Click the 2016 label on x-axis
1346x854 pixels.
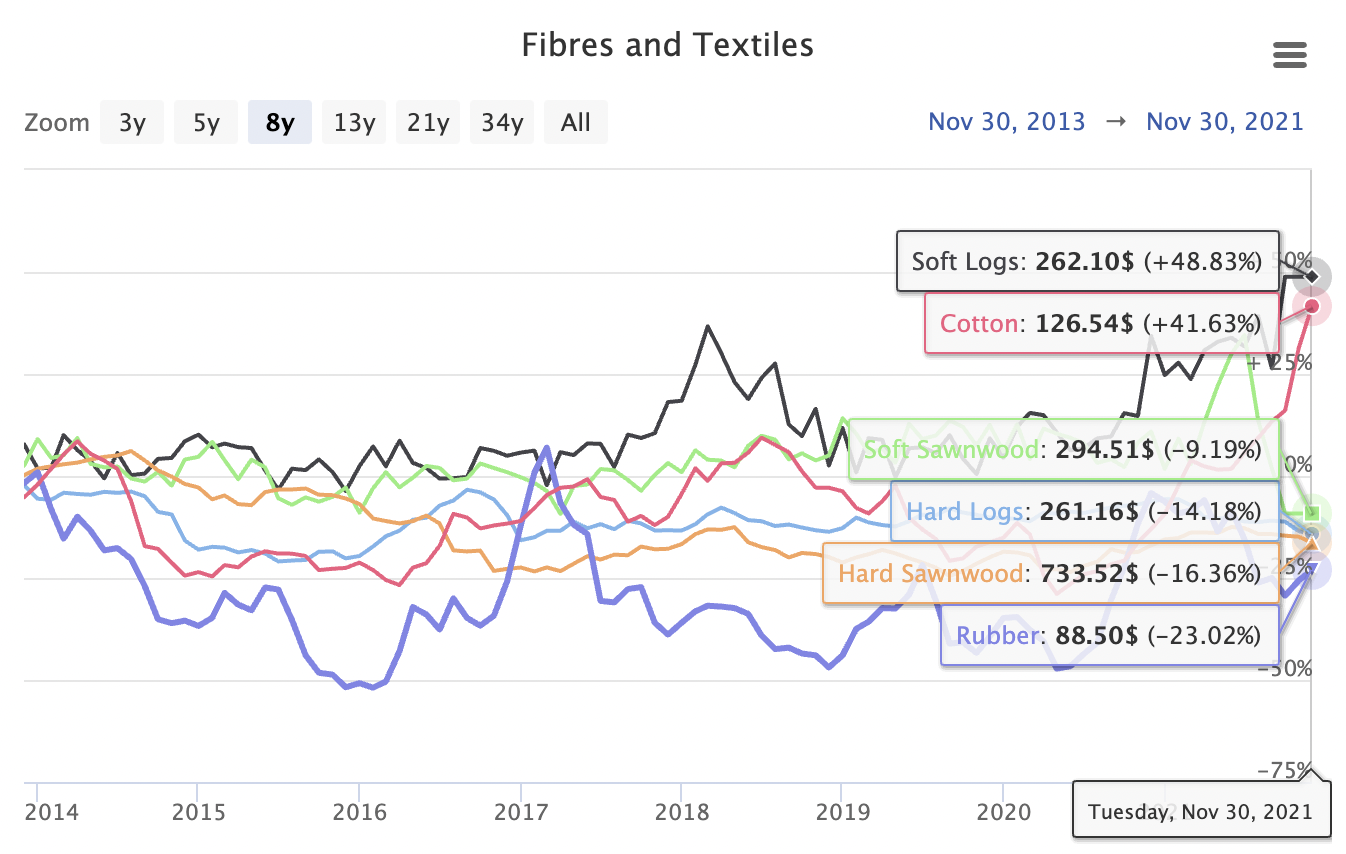[x=359, y=809]
